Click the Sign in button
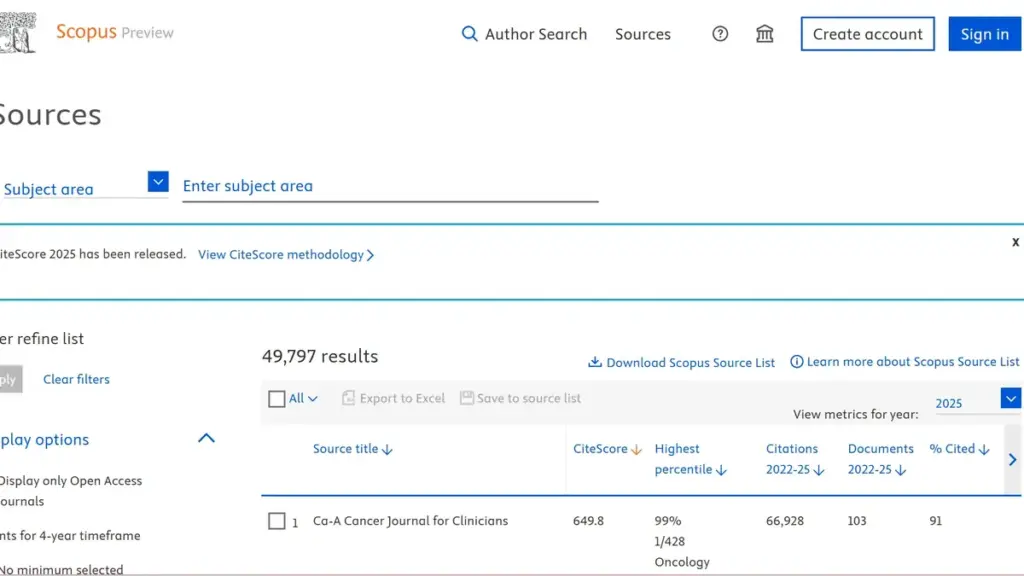 point(984,34)
